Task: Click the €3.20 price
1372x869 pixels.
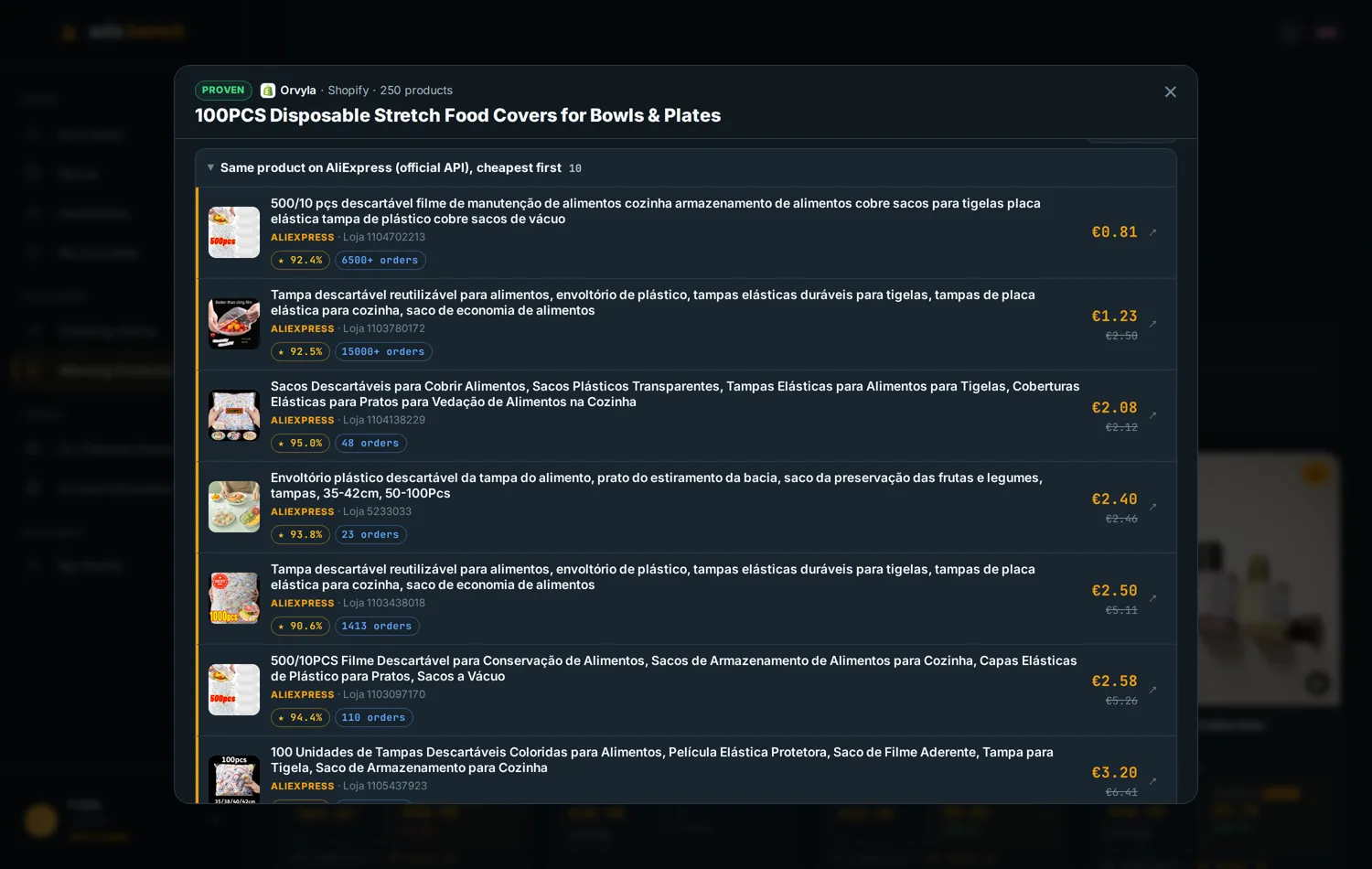Action: coord(1114,773)
